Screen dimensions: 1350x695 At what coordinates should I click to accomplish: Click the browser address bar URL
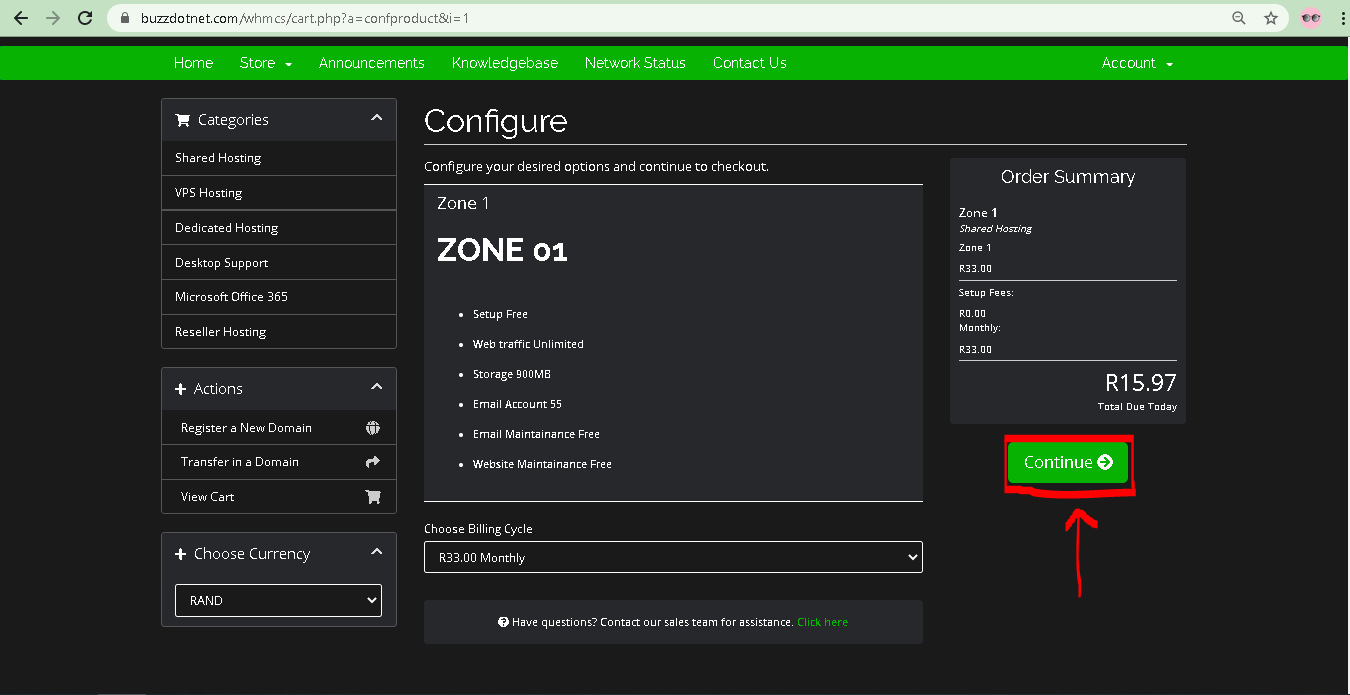[x=600, y=18]
